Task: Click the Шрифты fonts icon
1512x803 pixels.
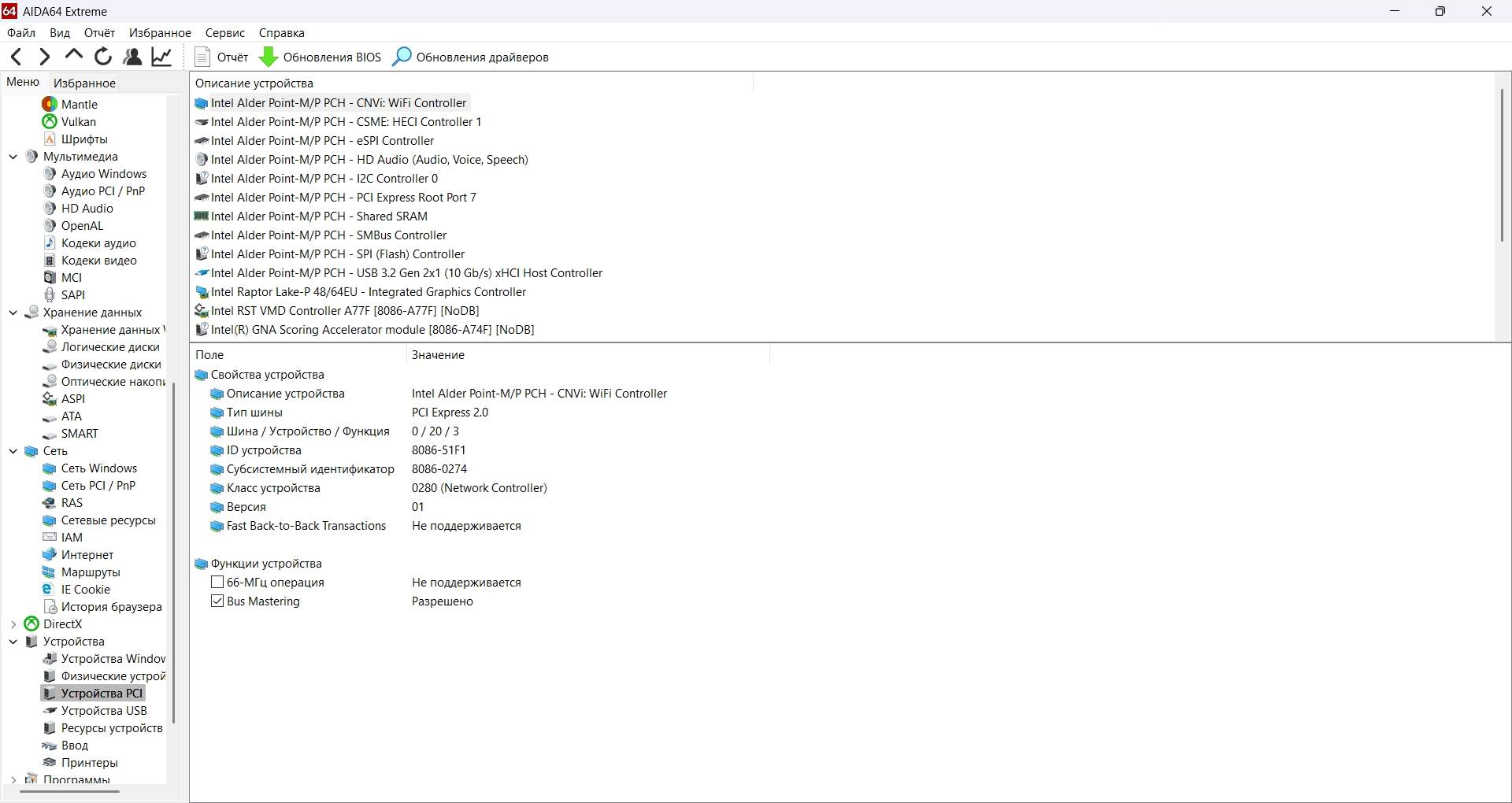Action: [x=50, y=139]
